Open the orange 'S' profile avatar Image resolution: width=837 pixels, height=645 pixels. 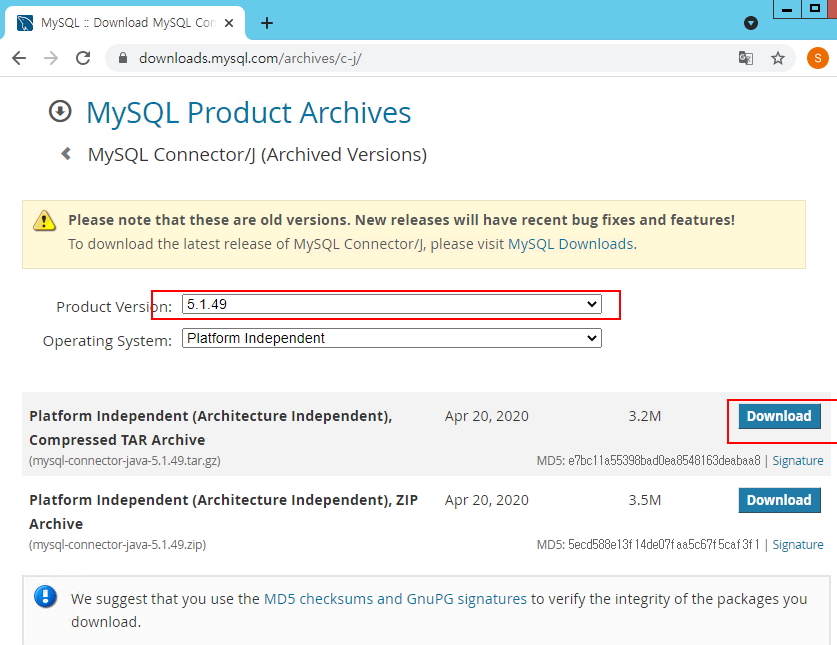point(817,58)
